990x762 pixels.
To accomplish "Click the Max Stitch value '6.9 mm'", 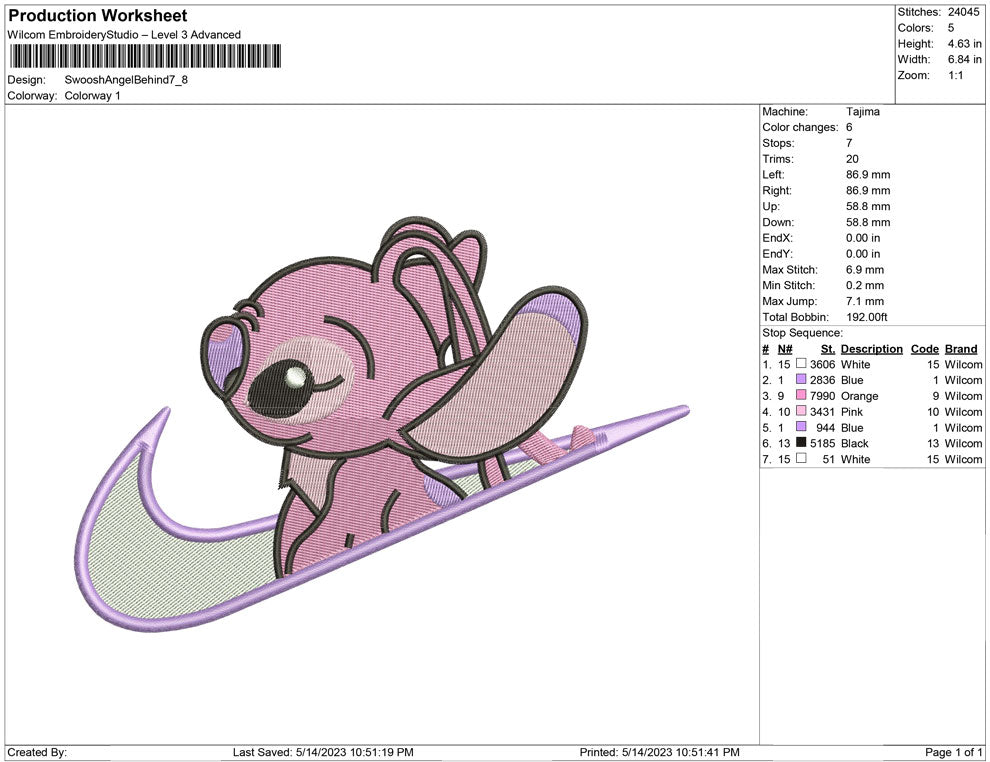I will click(865, 269).
